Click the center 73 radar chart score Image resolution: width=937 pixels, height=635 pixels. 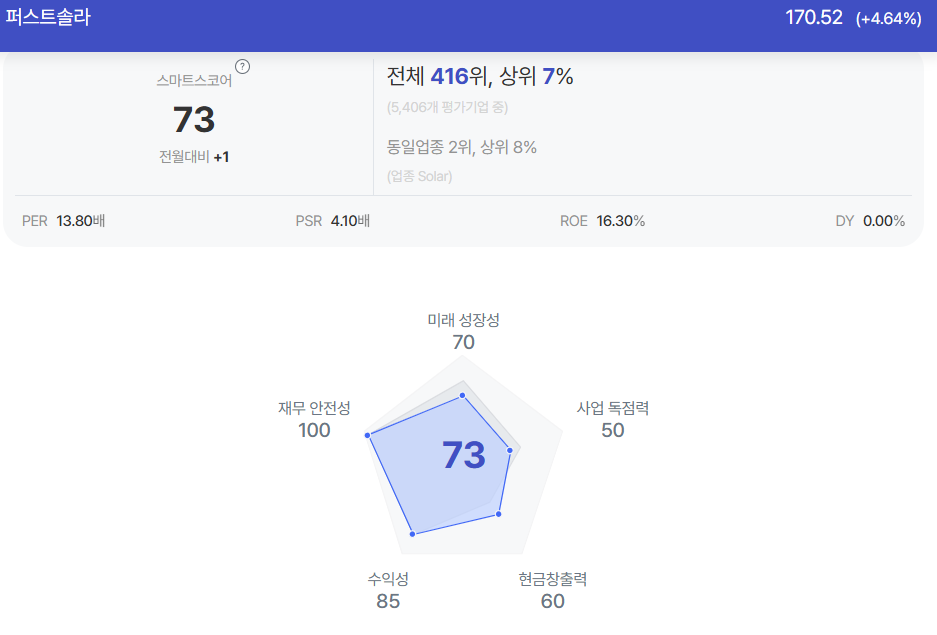464,455
